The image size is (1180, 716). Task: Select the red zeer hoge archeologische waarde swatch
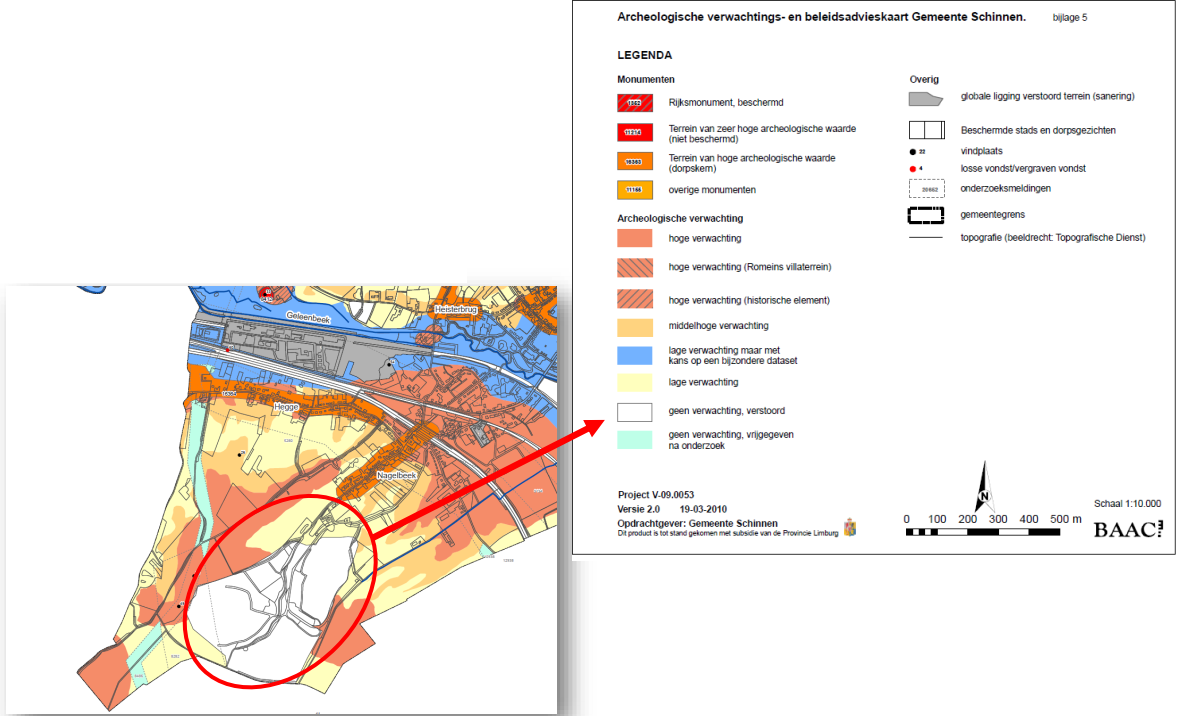point(635,133)
